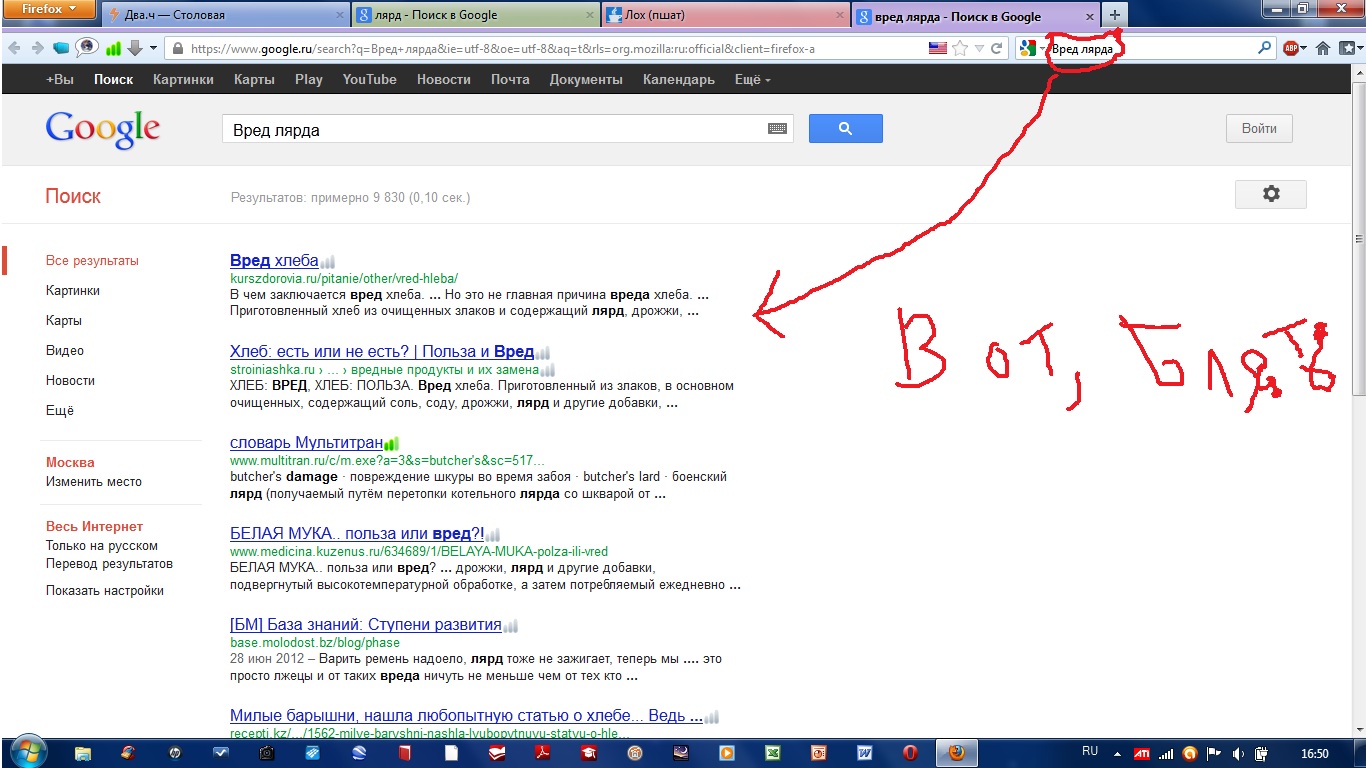1366x768 pixels.
Task: Open Windows Explorer from taskbar
Action: click(x=83, y=753)
